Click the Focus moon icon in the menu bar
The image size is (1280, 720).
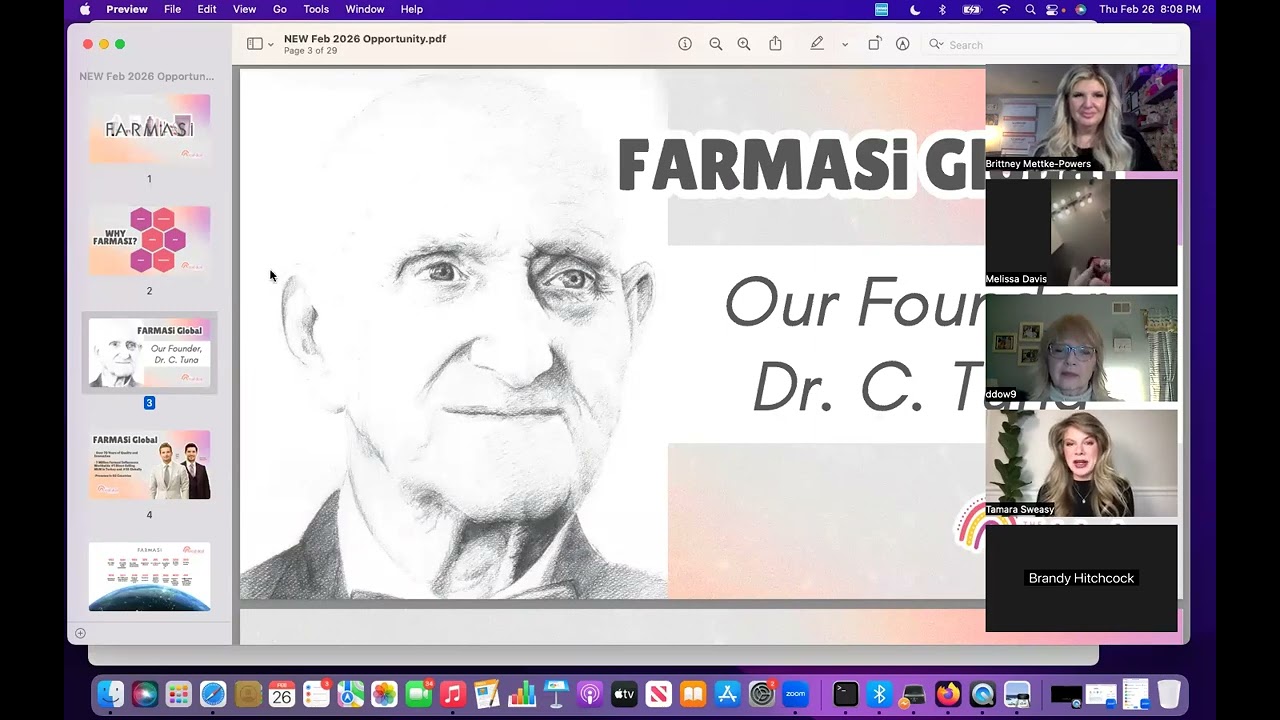915,9
